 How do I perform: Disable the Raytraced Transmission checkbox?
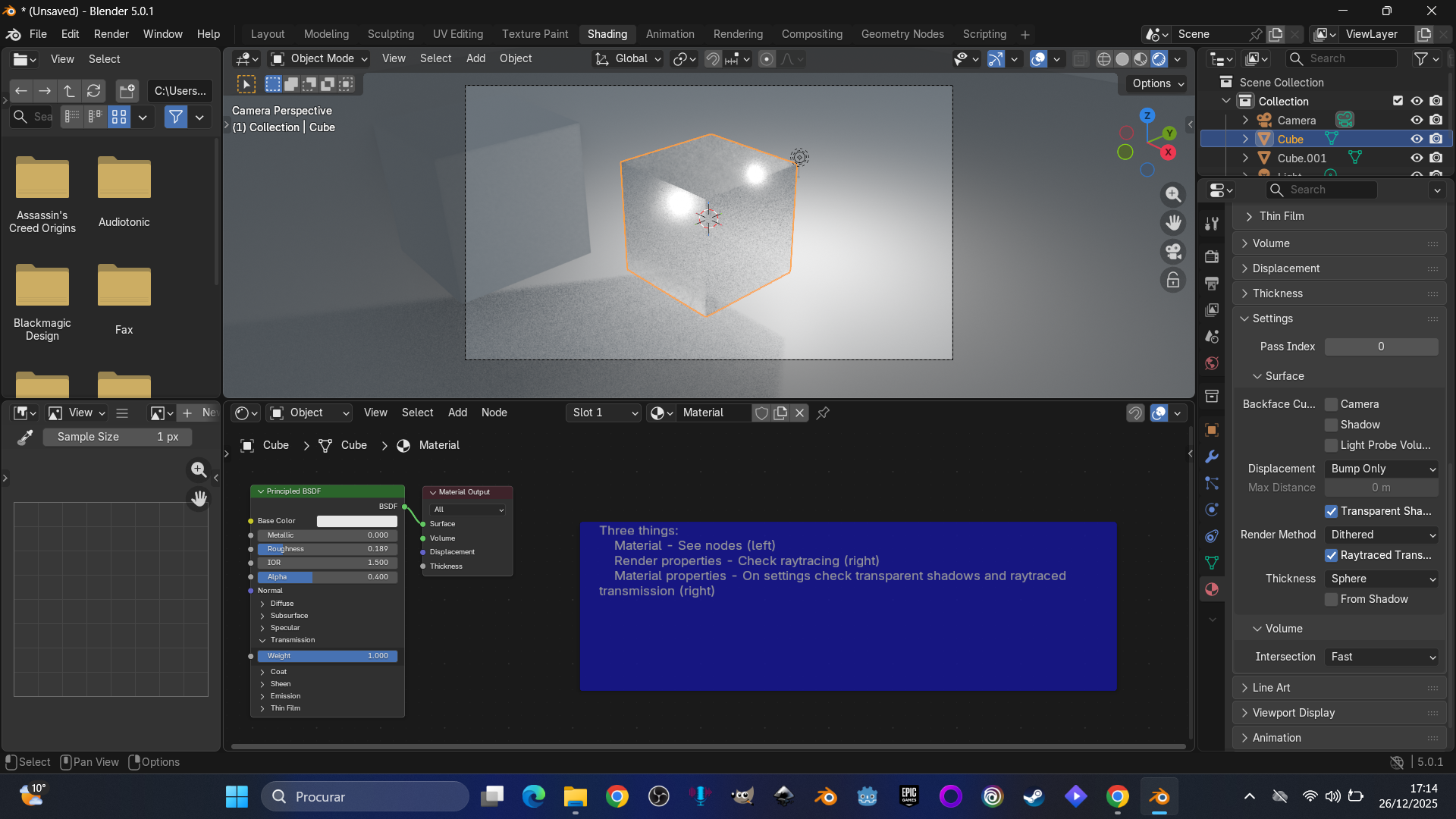1331,555
